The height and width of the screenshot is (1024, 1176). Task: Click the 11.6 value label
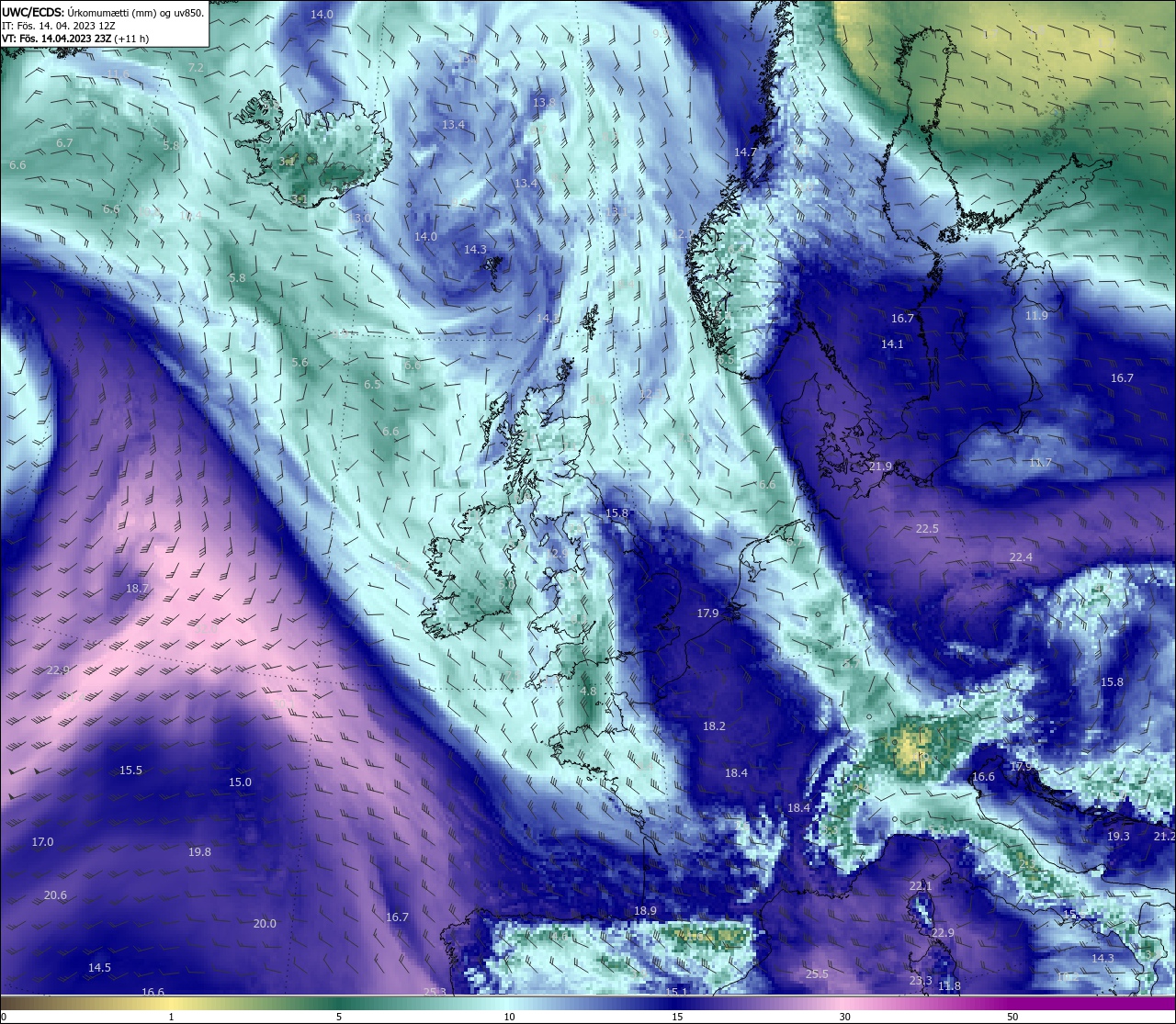pyautogui.click(x=119, y=73)
